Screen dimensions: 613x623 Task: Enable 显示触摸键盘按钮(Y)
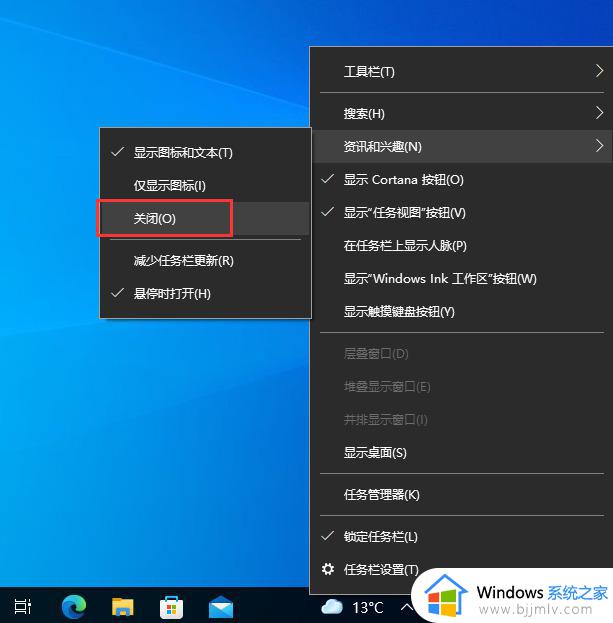(x=462, y=312)
